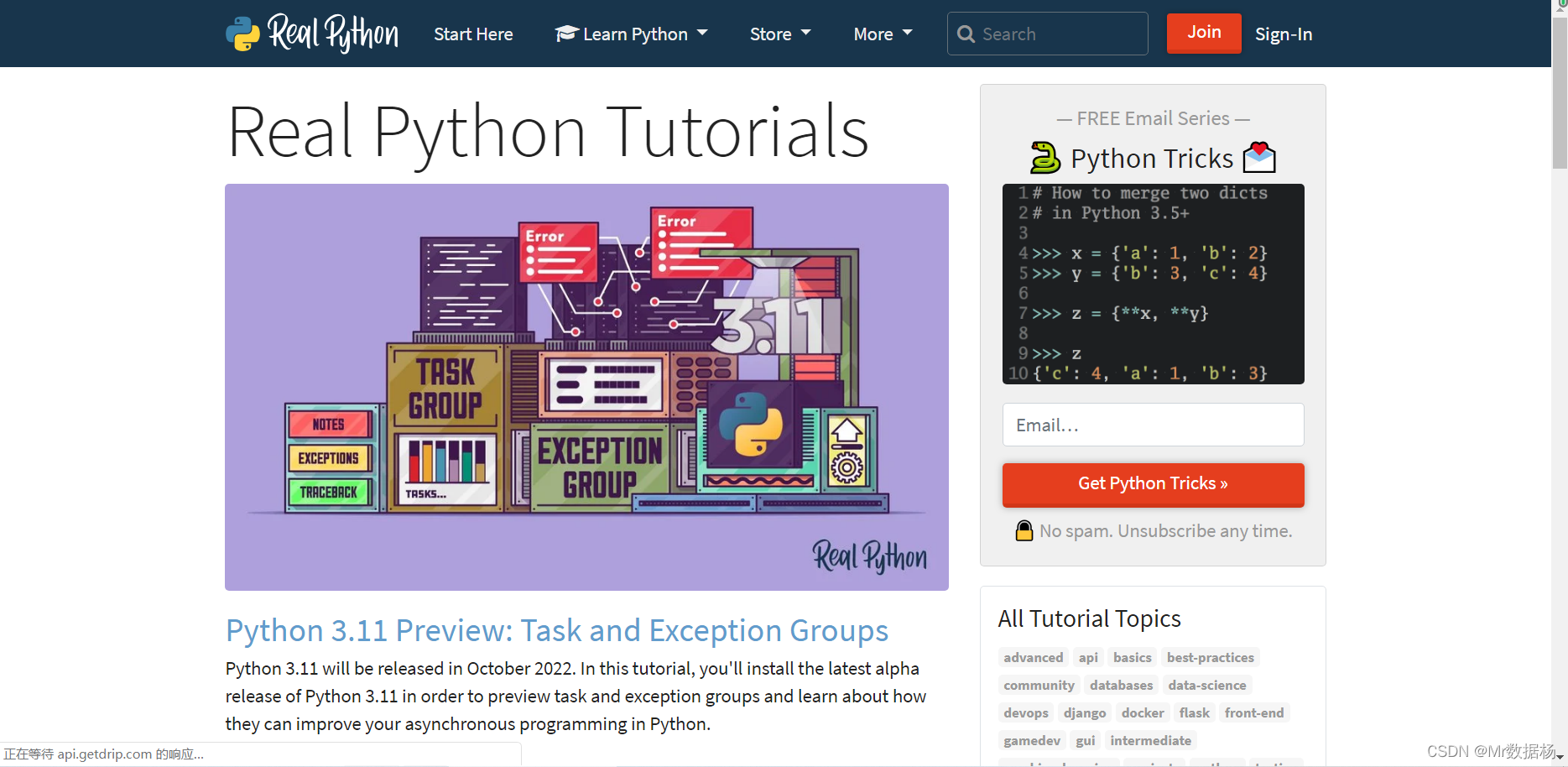This screenshot has width=1568, height=767.
Task: Select the advanced topic tag
Action: click(1034, 658)
